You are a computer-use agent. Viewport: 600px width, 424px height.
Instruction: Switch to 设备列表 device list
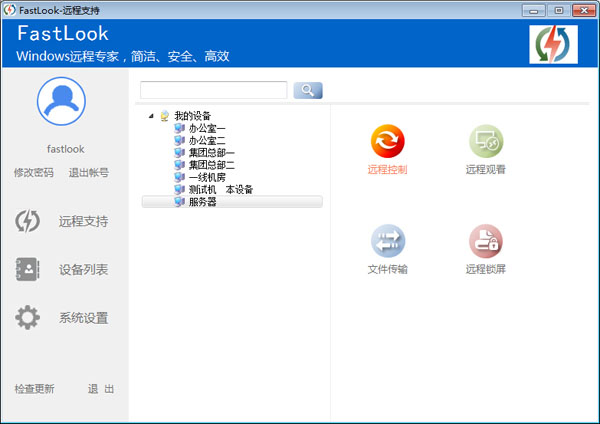coord(83,270)
